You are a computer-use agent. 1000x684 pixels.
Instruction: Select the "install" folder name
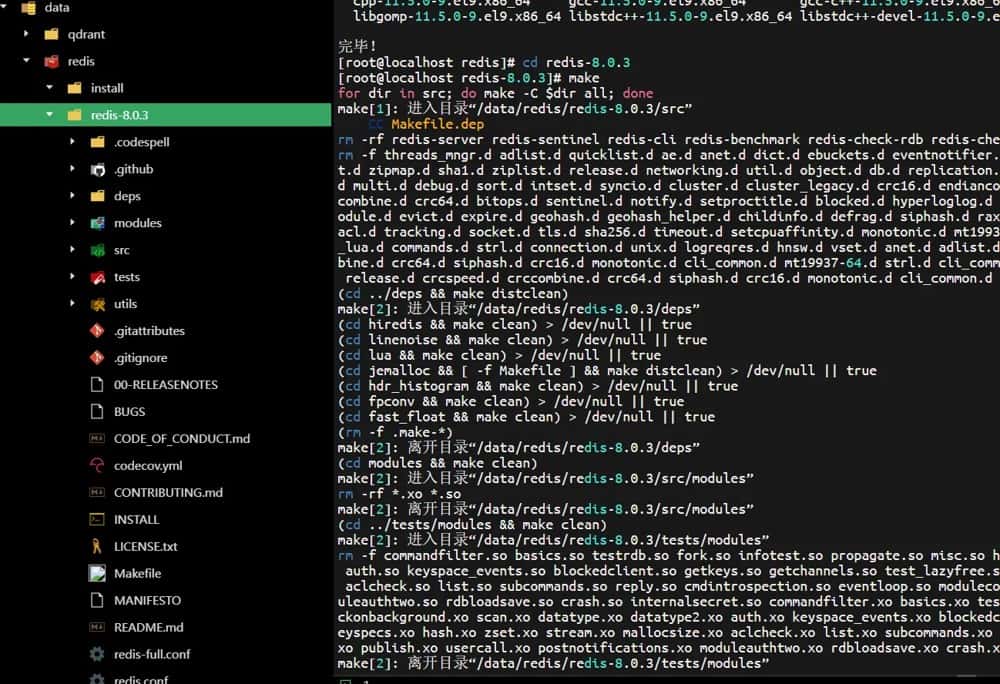[107, 88]
